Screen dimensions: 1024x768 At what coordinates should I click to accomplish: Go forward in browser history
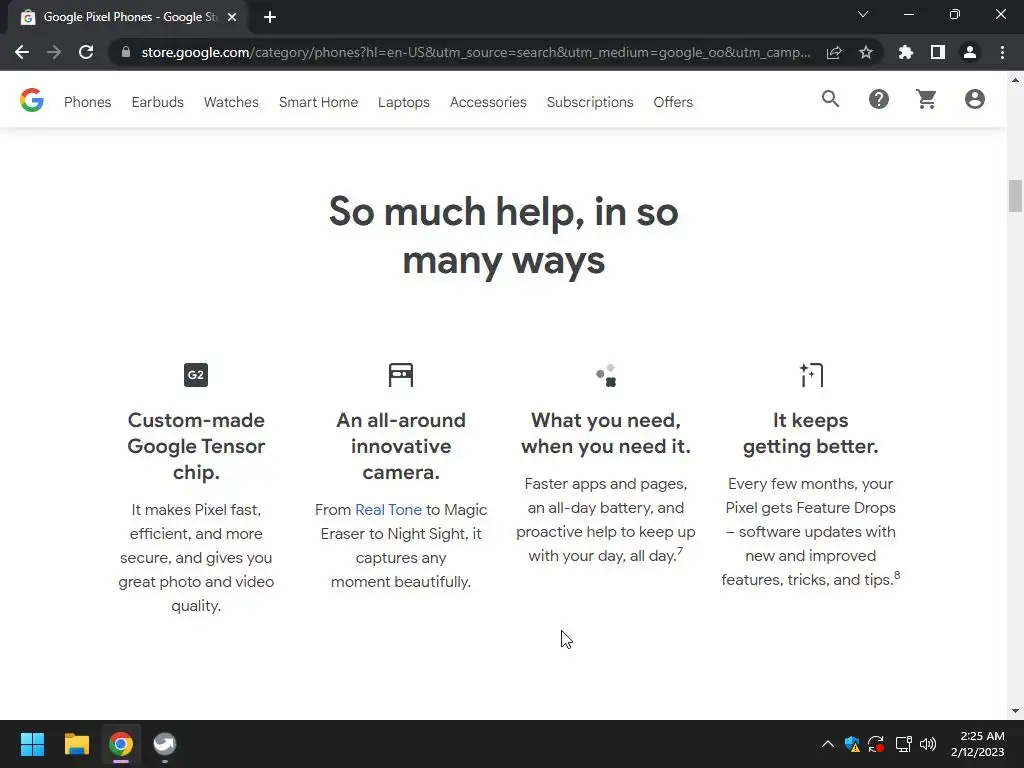coord(54,52)
